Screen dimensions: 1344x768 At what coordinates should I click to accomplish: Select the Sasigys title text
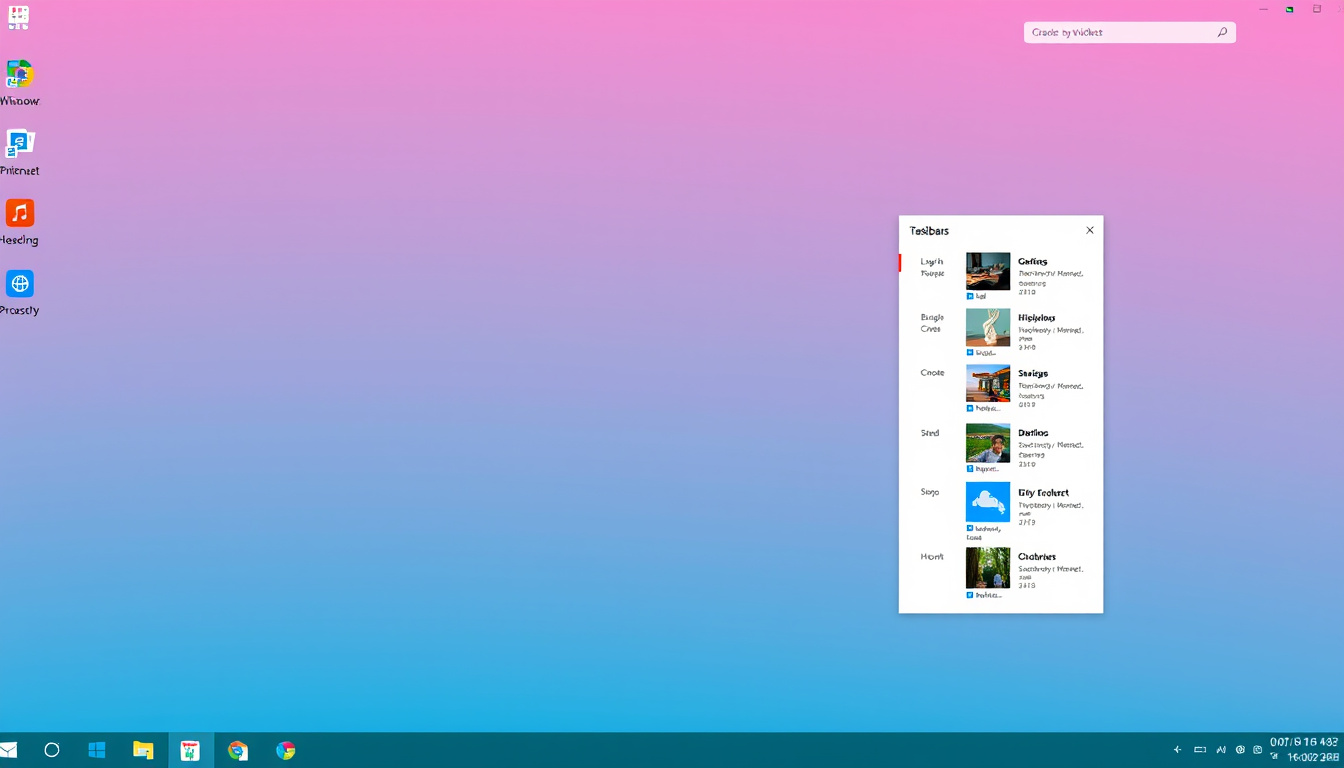click(x=1033, y=373)
